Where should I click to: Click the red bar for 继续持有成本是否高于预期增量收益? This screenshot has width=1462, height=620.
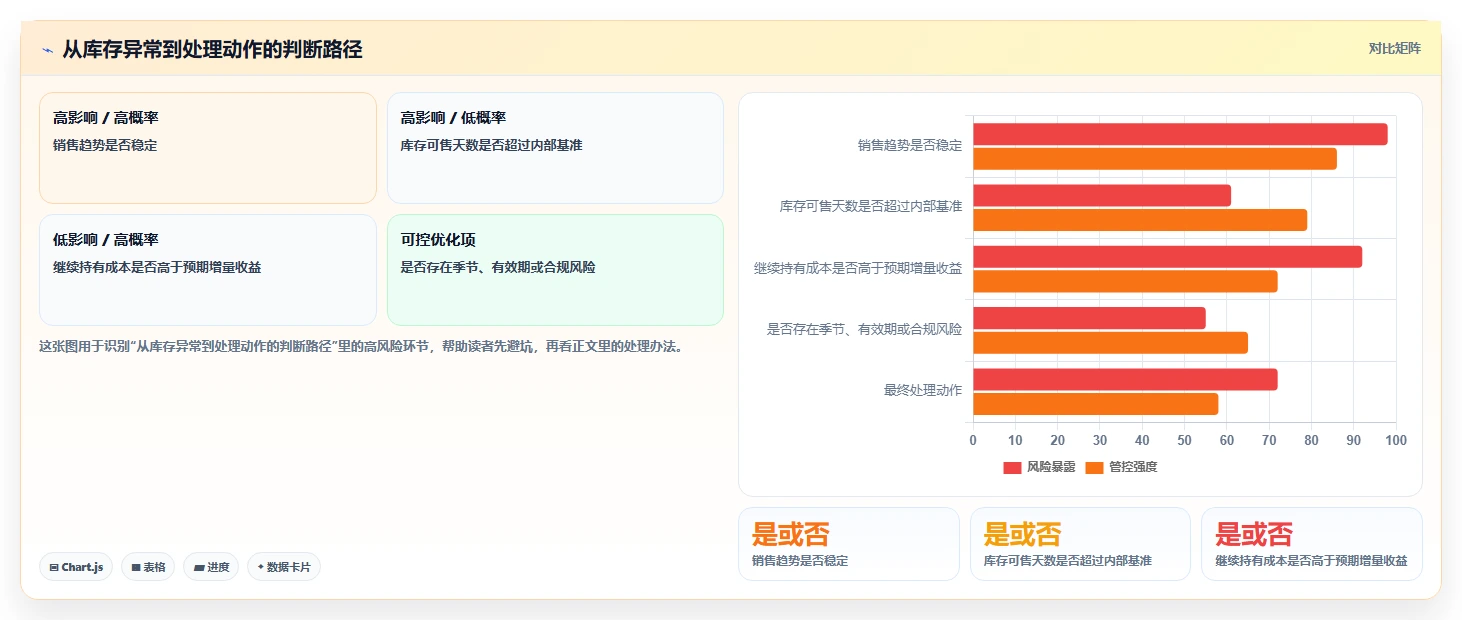pyautogui.click(x=1167, y=257)
